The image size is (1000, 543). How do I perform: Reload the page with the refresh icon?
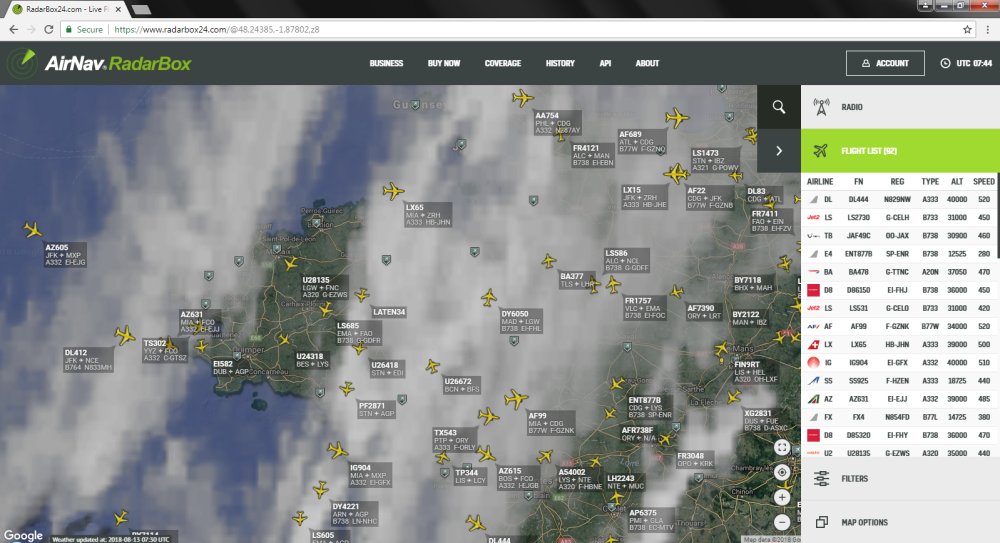(x=48, y=29)
